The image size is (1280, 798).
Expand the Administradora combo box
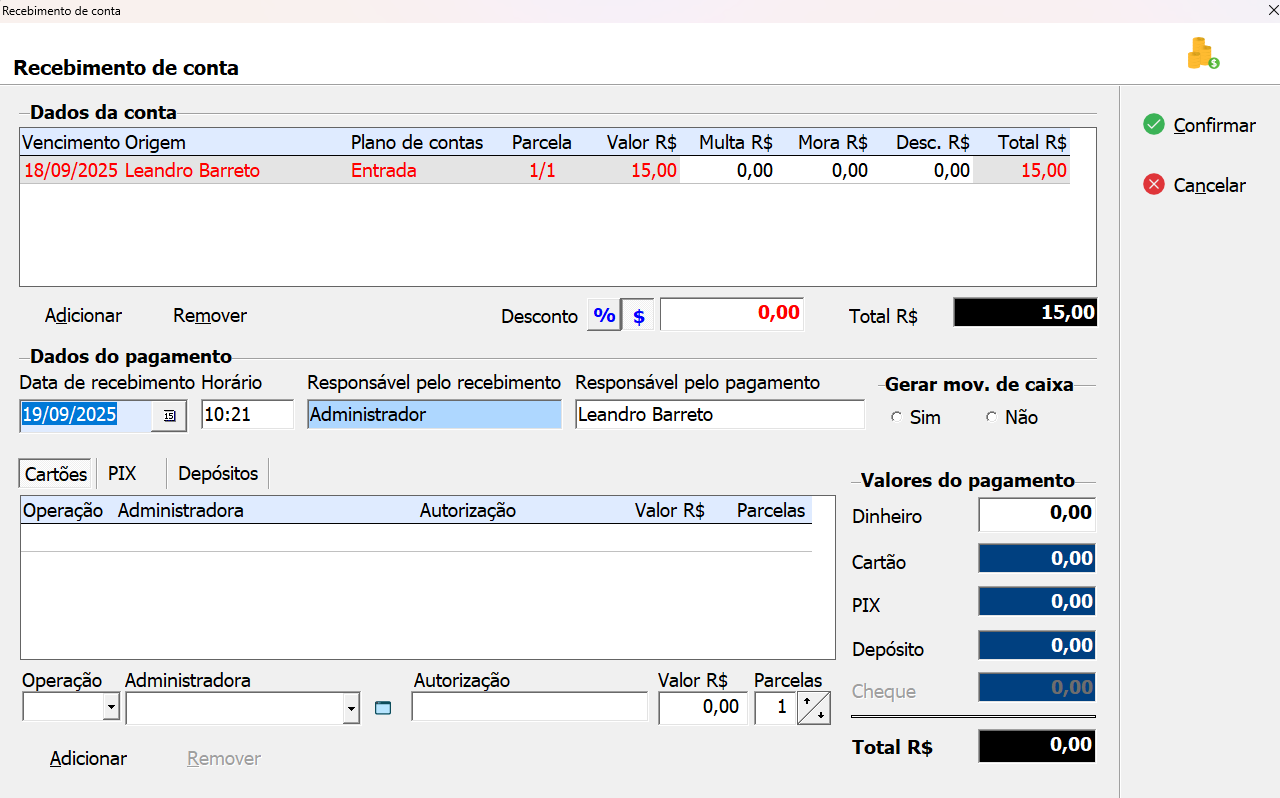coord(351,708)
